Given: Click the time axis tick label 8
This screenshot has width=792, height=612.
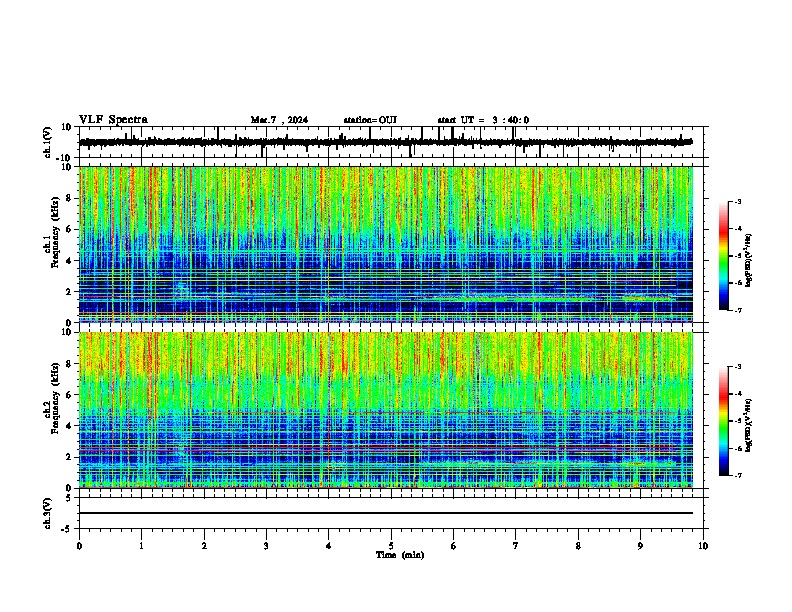Looking at the screenshot, I should click(578, 546).
